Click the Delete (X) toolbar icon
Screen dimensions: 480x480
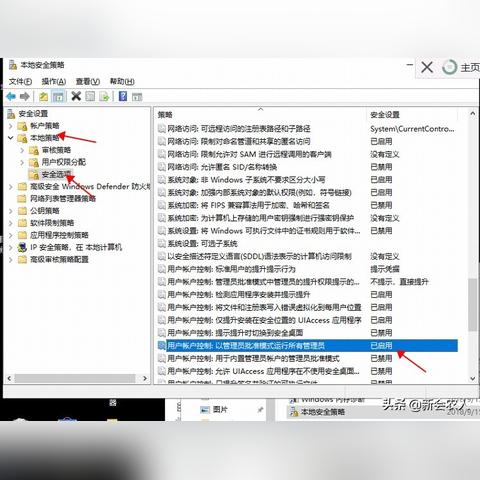76,96
